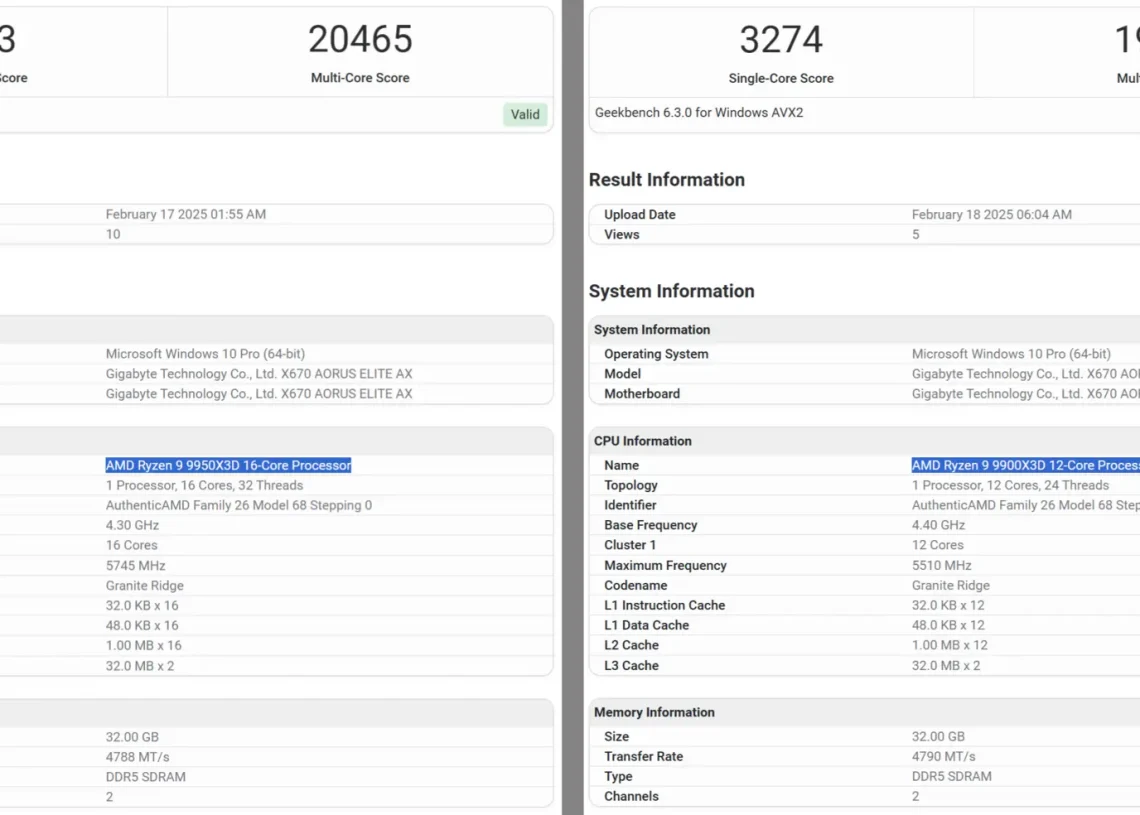Viewport: 1140px width, 815px height.
Task: Click the '4.40 GHz' base frequency value
Action: 939,525
